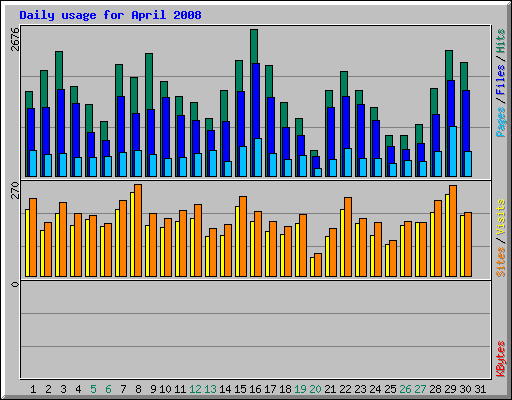This screenshot has width=512, height=400.
Task: Click the Pages legend label
Action: [501, 122]
